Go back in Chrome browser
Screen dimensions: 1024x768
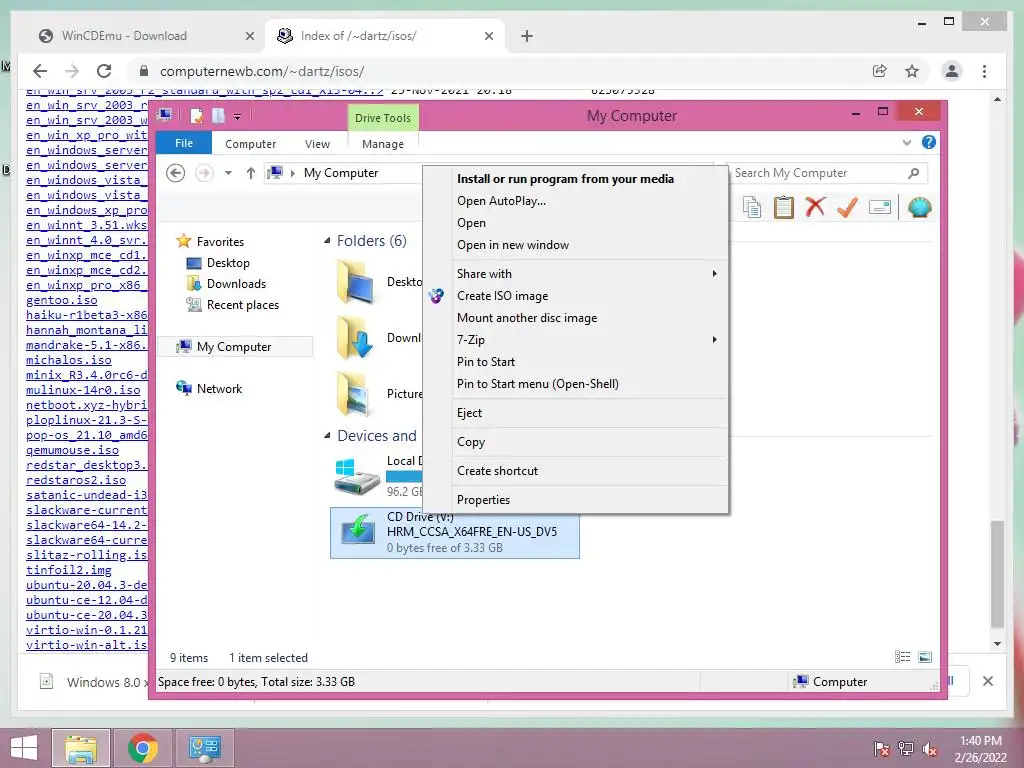pyautogui.click(x=40, y=71)
